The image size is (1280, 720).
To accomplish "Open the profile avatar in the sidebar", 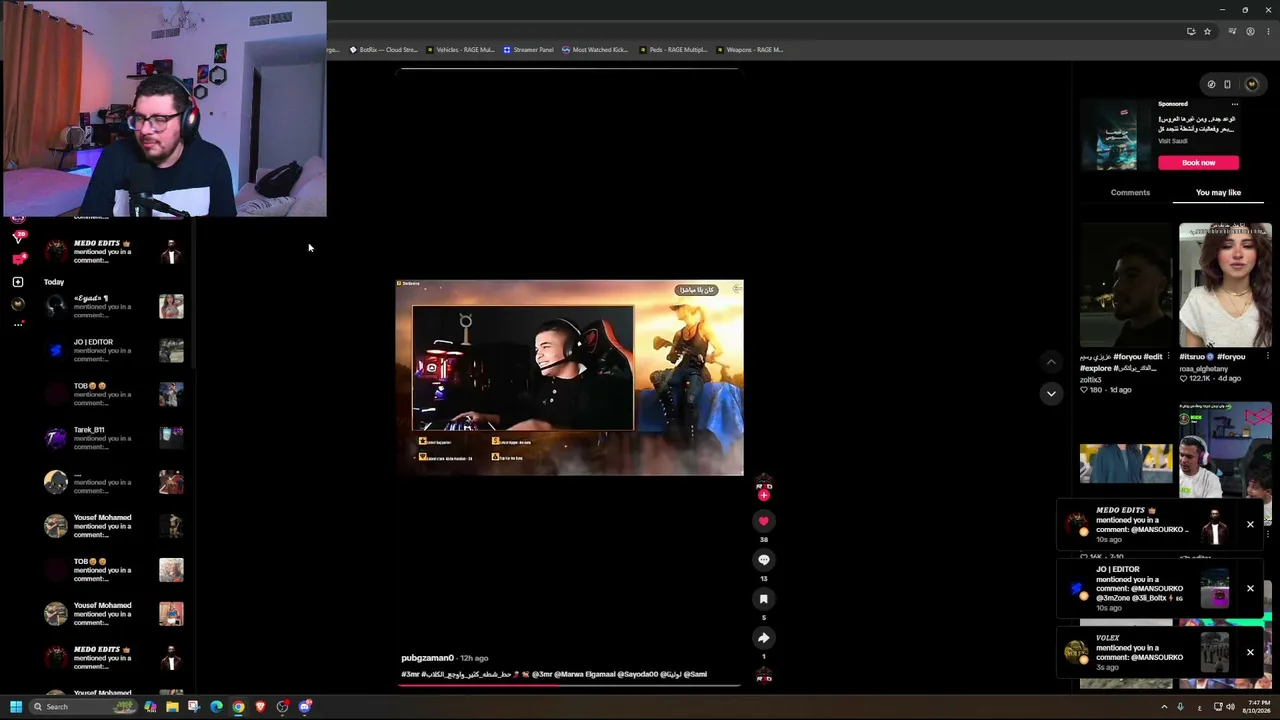I will (17, 304).
